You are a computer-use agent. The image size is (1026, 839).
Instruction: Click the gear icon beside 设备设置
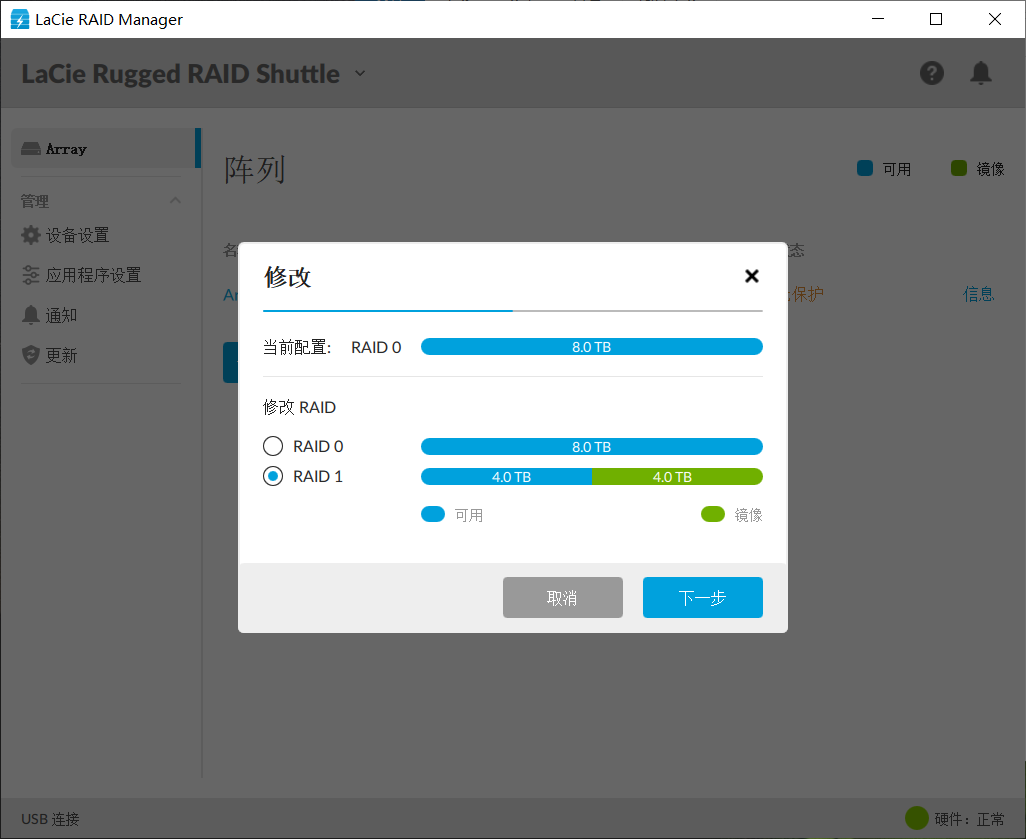point(31,235)
